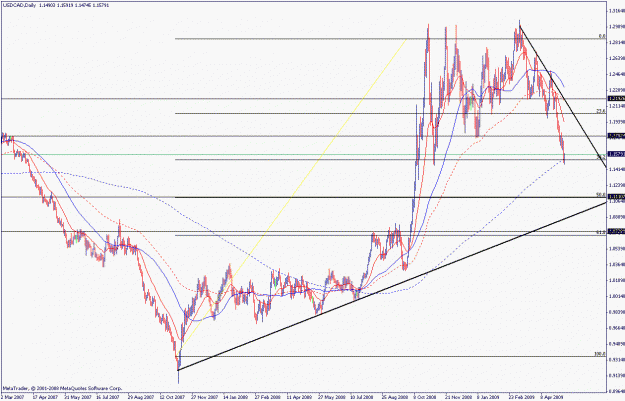Select the 12 Oct 2007 date label
This screenshot has height=401, width=625.
pos(172,397)
